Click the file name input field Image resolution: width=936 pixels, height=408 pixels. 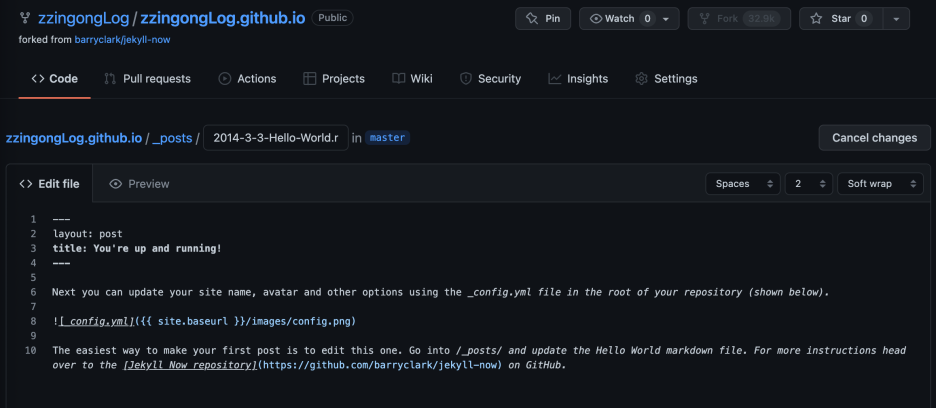click(x=276, y=138)
